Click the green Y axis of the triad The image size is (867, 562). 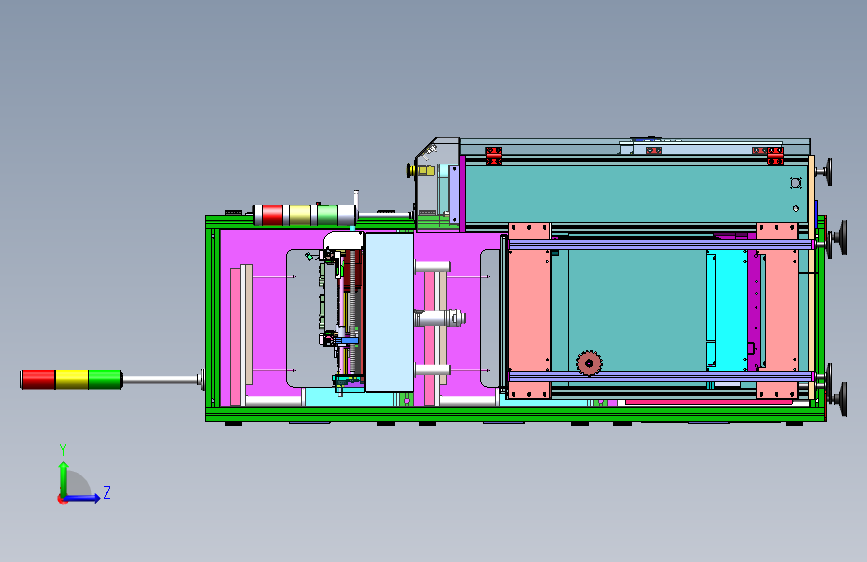tap(63, 479)
